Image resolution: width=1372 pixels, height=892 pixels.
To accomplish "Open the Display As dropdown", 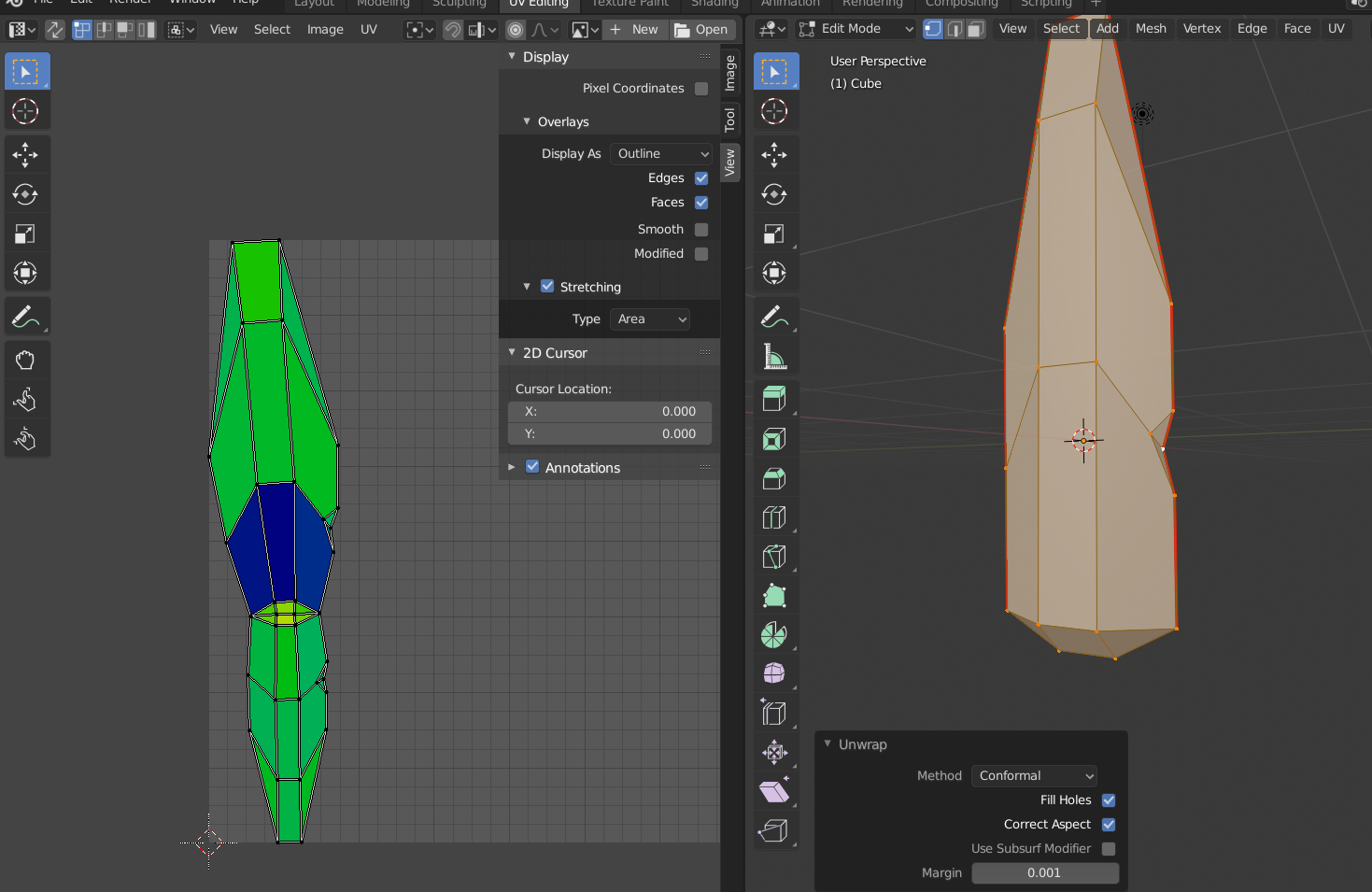I will pyautogui.click(x=662, y=154).
